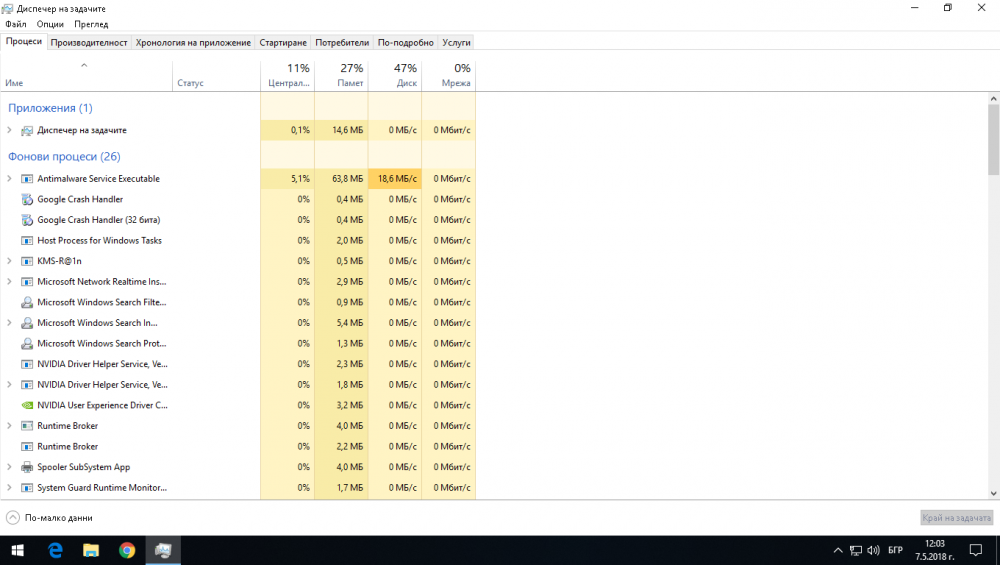This screenshot has width=1000, height=565.
Task: Switch to the Потребители tab
Action: tap(342, 43)
